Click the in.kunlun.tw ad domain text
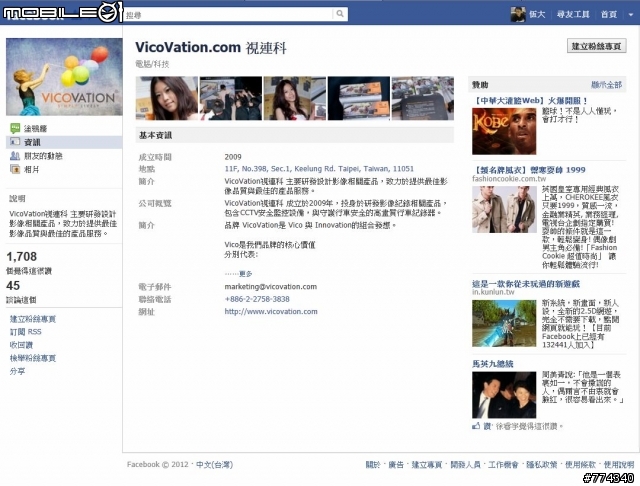The height and width of the screenshot is (486, 640). pyautogui.click(x=493, y=292)
